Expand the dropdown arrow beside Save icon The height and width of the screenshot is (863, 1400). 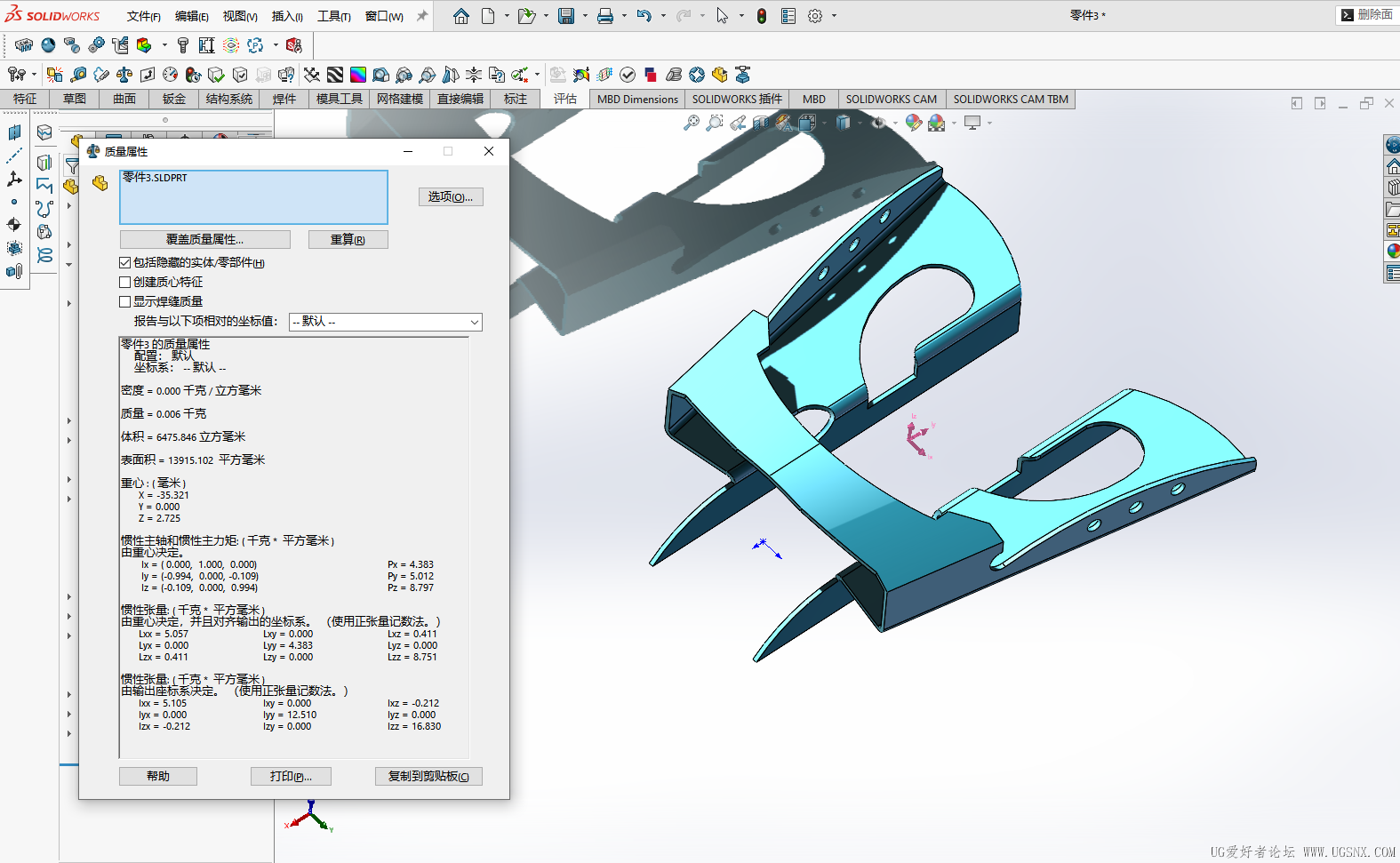[584, 16]
